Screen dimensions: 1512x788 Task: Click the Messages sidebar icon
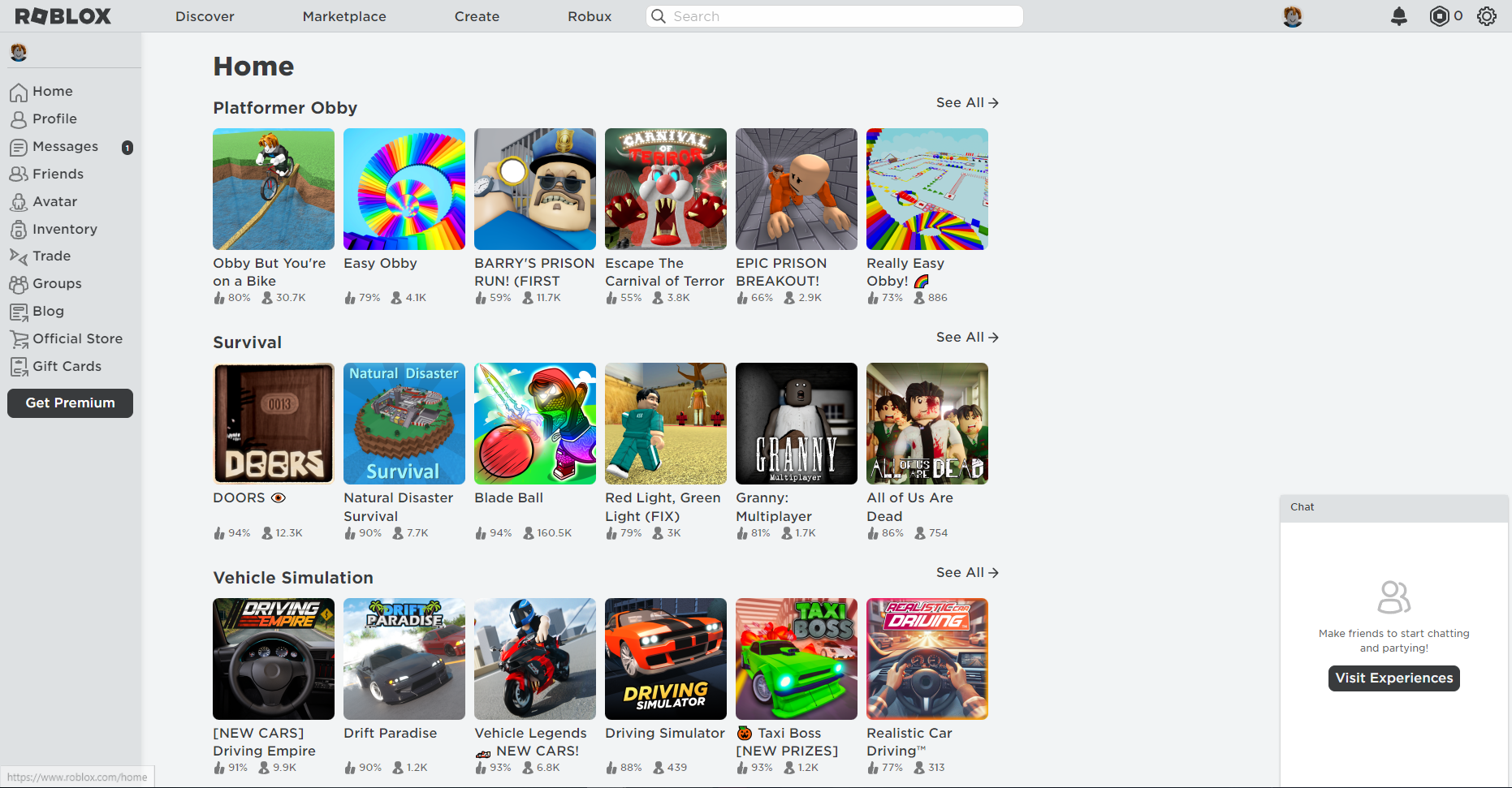[19, 147]
